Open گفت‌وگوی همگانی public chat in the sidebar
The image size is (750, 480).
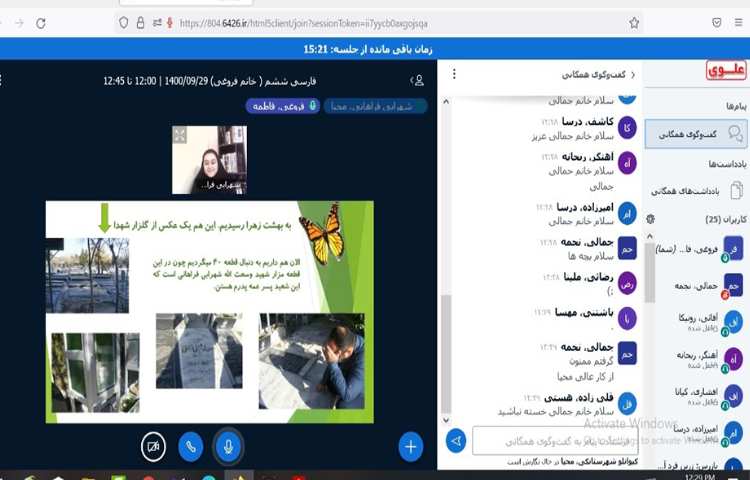tap(695, 134)
